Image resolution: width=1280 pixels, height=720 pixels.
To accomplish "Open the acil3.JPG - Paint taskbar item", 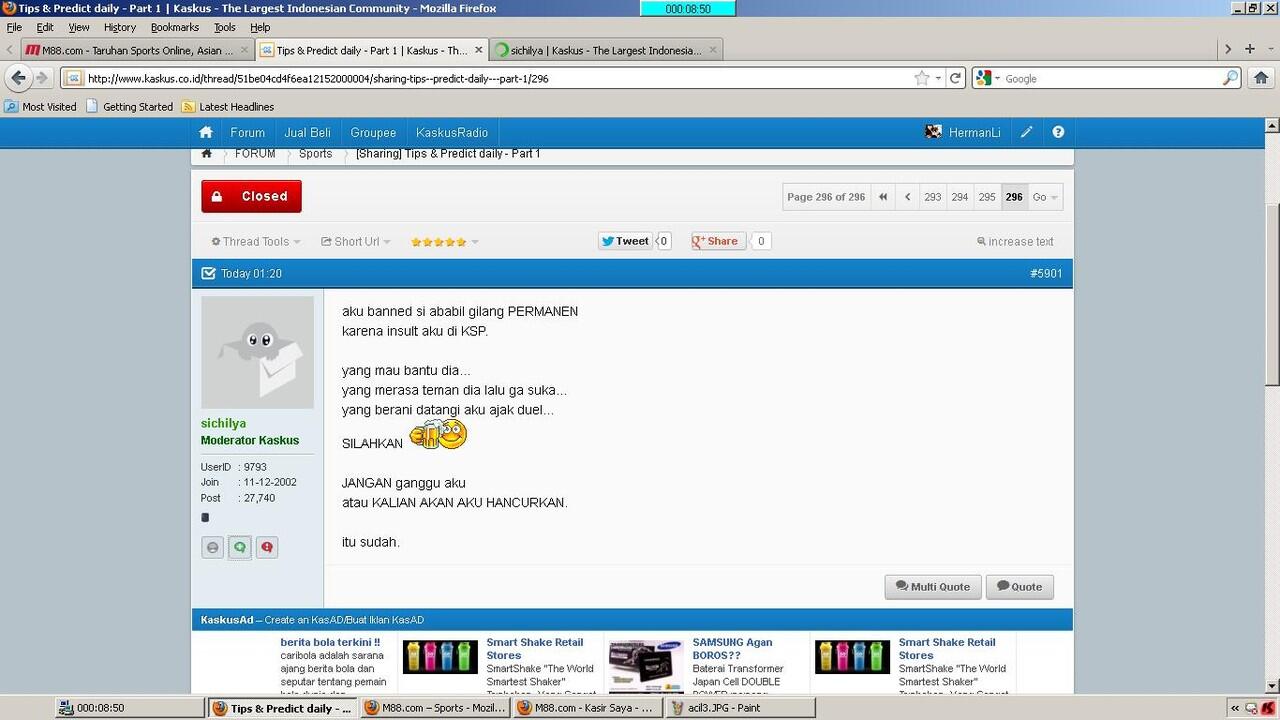I will click(740, 708).
